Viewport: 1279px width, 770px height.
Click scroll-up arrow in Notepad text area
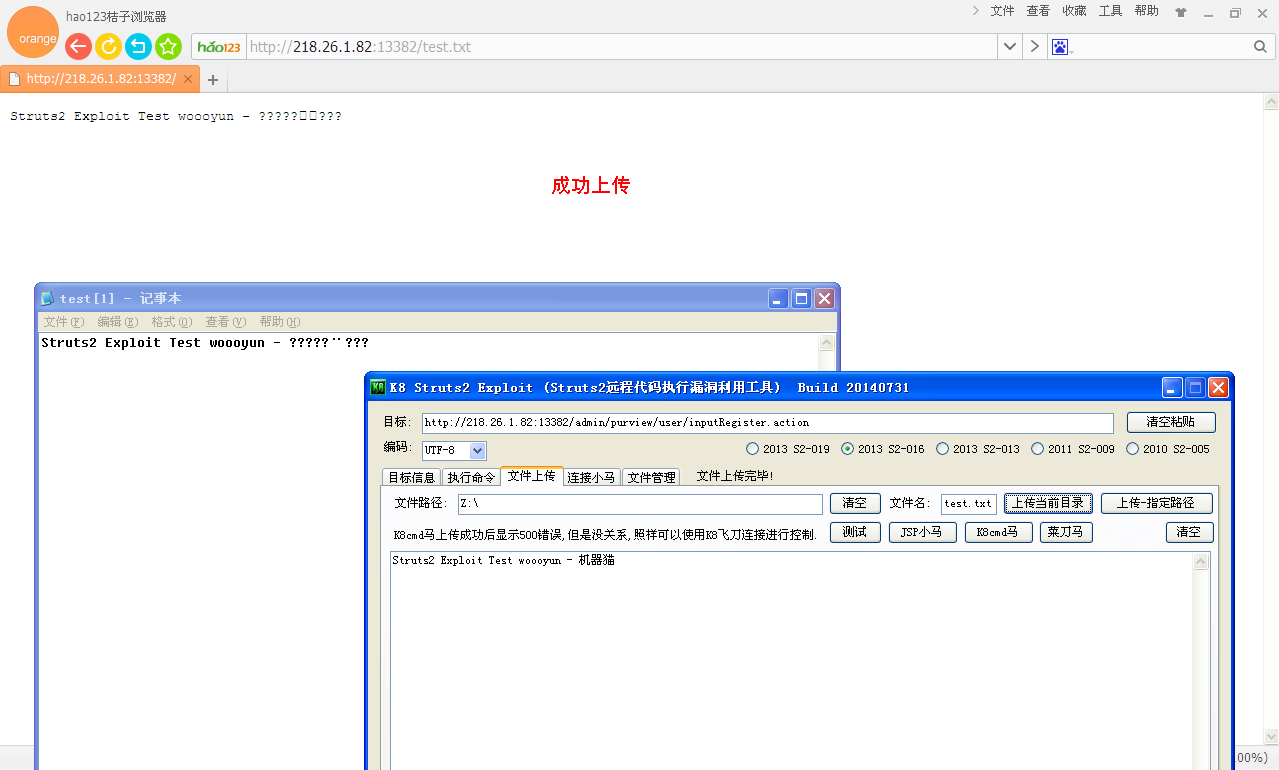(827, 342)
